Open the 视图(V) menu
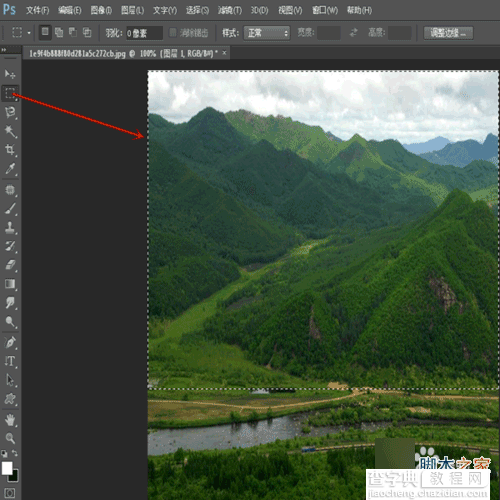The width and height of the screenshot is (500, 500). [x=290, y=10]
